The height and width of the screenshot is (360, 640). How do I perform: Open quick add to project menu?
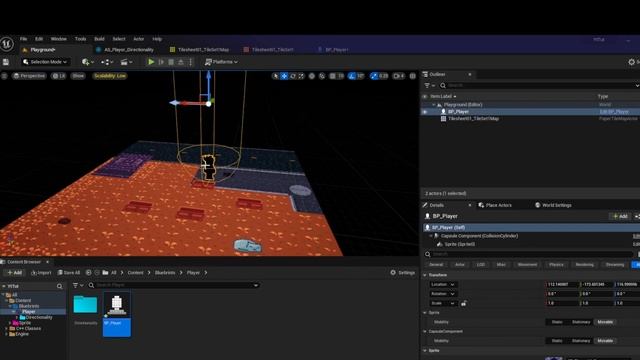click(x=87, y=62)
